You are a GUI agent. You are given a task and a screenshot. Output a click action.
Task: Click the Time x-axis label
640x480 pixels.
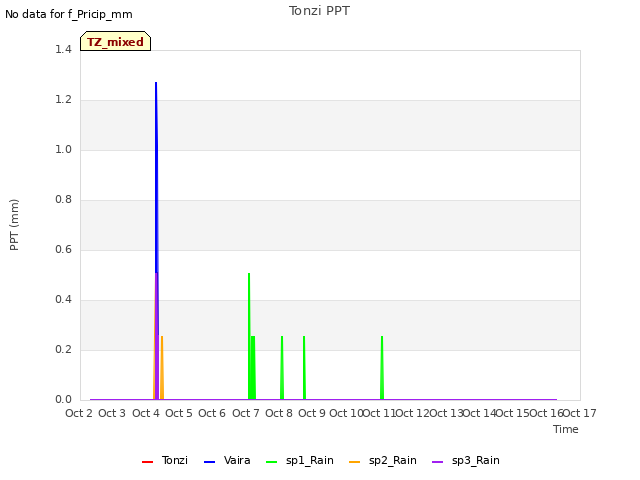tap(566, 429)
